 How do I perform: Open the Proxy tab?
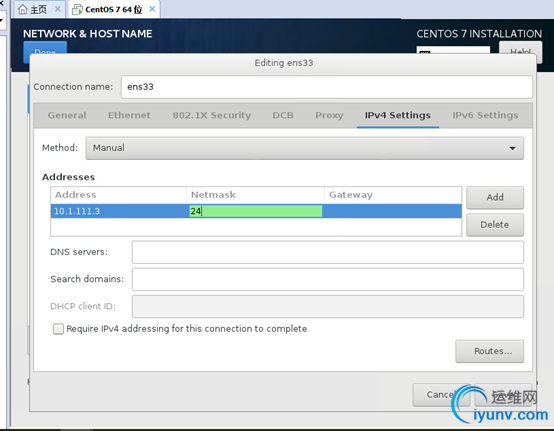(329, 115)
